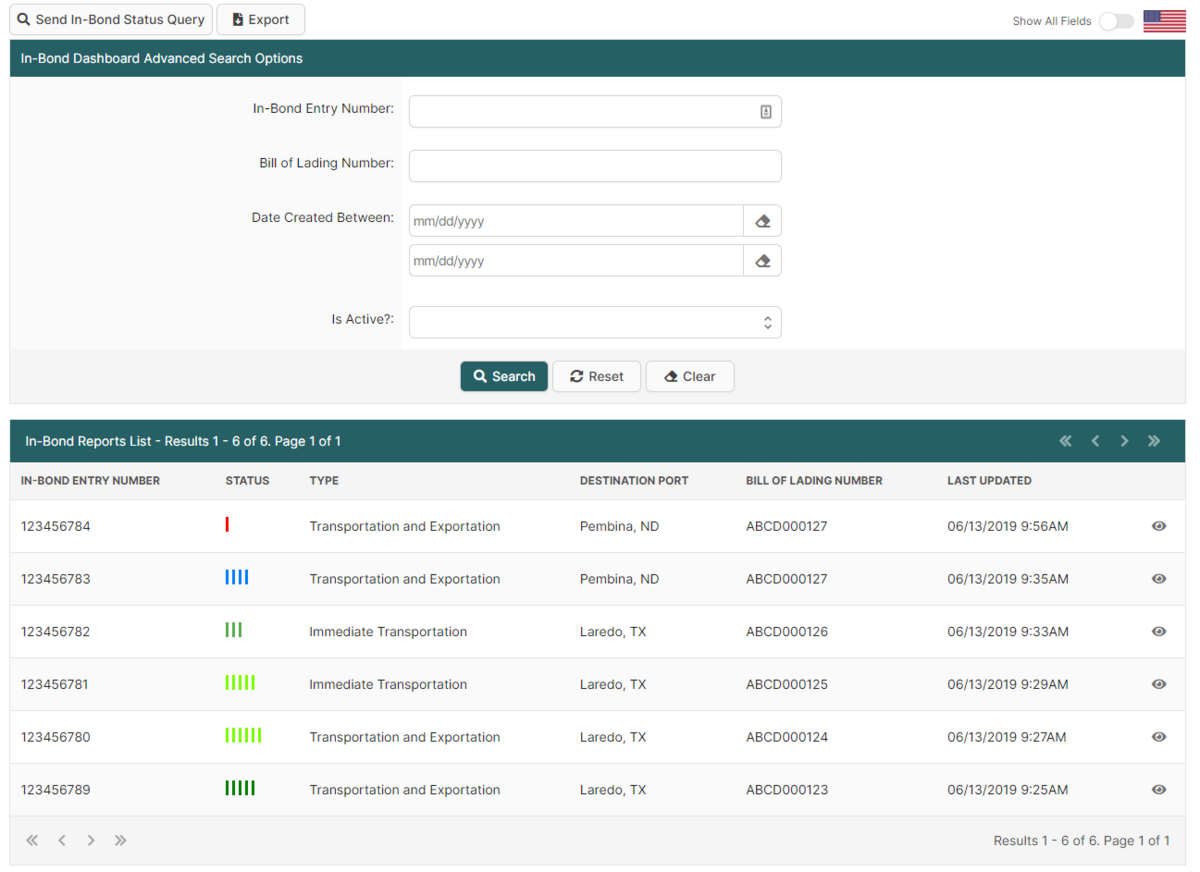View details of in-bond entry 123456784 via eye icon
The image size is (1200, 872).
point(1158,526)
